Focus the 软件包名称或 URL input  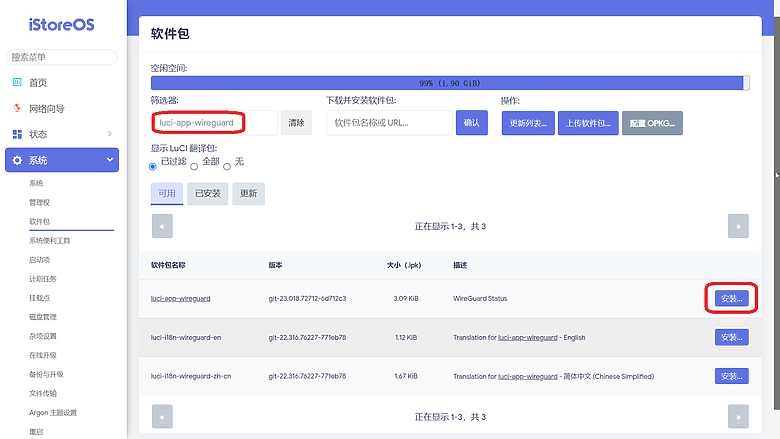(389, 123)
